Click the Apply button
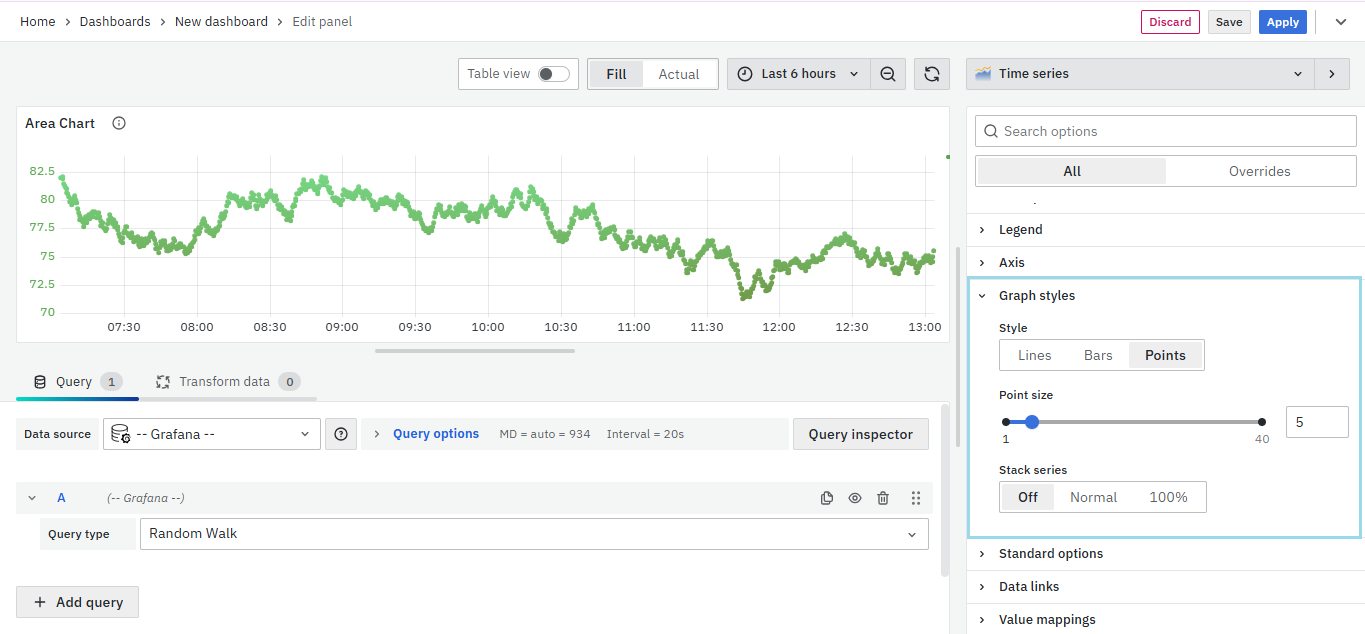The height and width of the screenshot is (634, 1365). tap(1282, 22)
